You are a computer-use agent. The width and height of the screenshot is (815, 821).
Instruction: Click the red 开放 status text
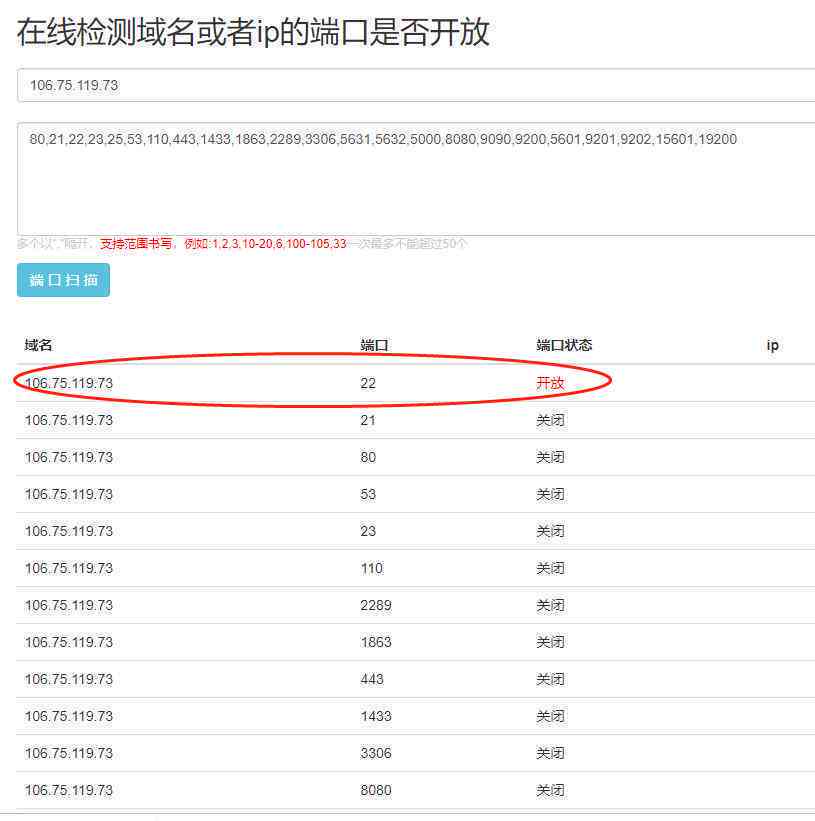(x=550, y=383)
